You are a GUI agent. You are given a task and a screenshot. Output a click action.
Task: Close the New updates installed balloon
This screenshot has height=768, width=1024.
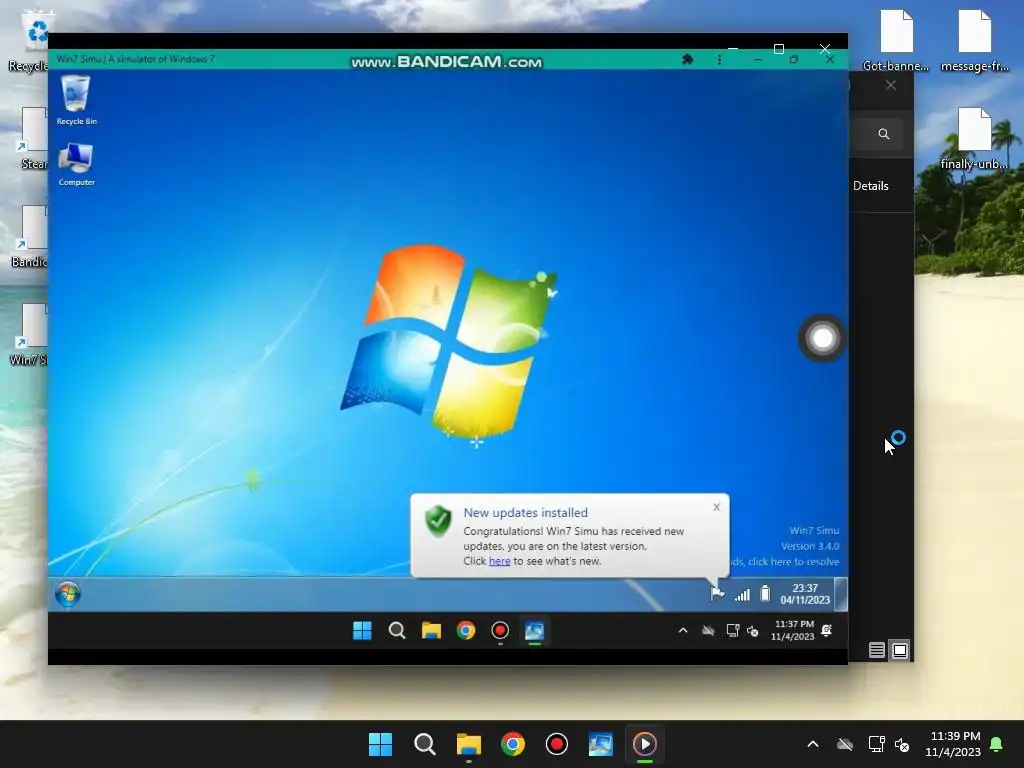pyautogui.click(x=716, y=507)
